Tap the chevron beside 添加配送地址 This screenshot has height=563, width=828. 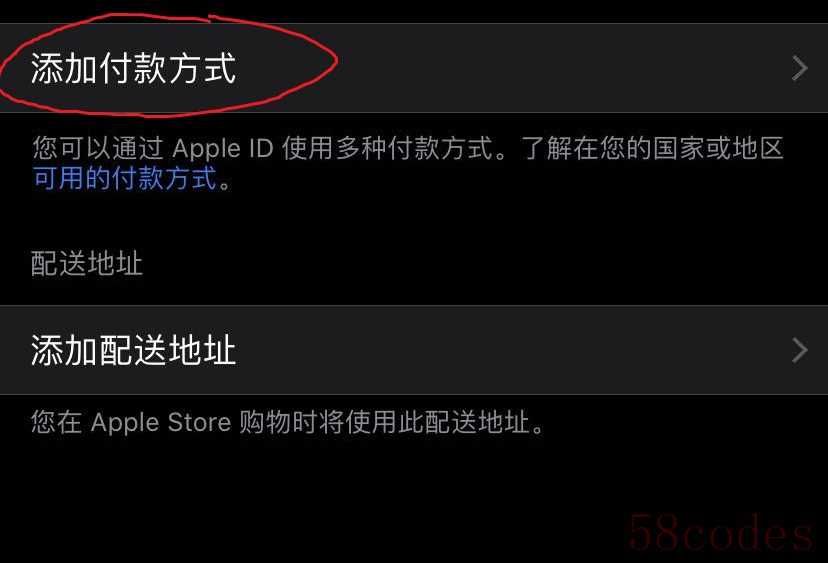point(799,350)
